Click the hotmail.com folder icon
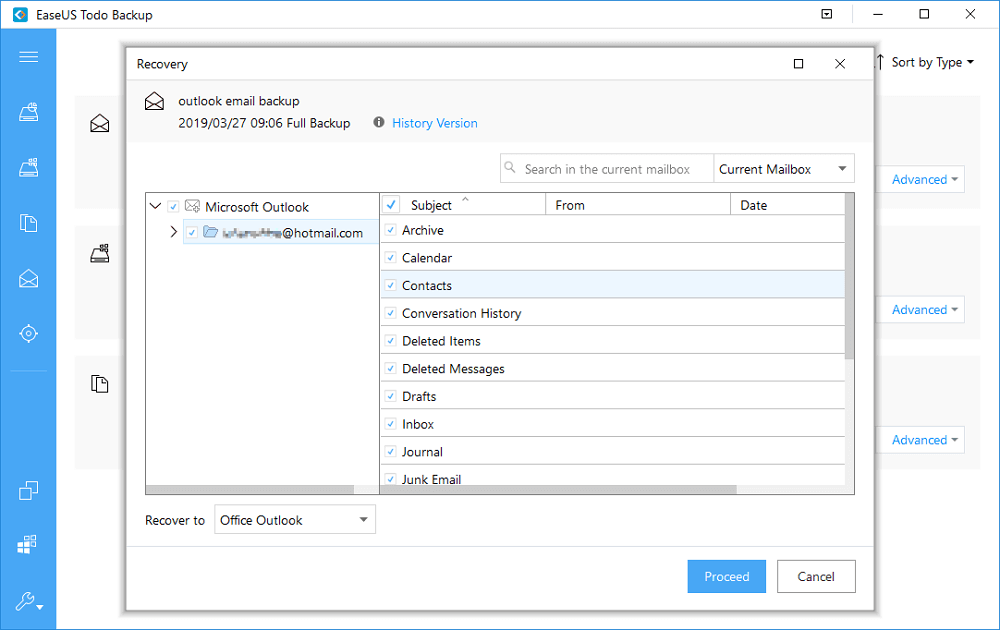The width and height of the screenshot is (1000, 630). pyautogui.click(x=210, y=231)
